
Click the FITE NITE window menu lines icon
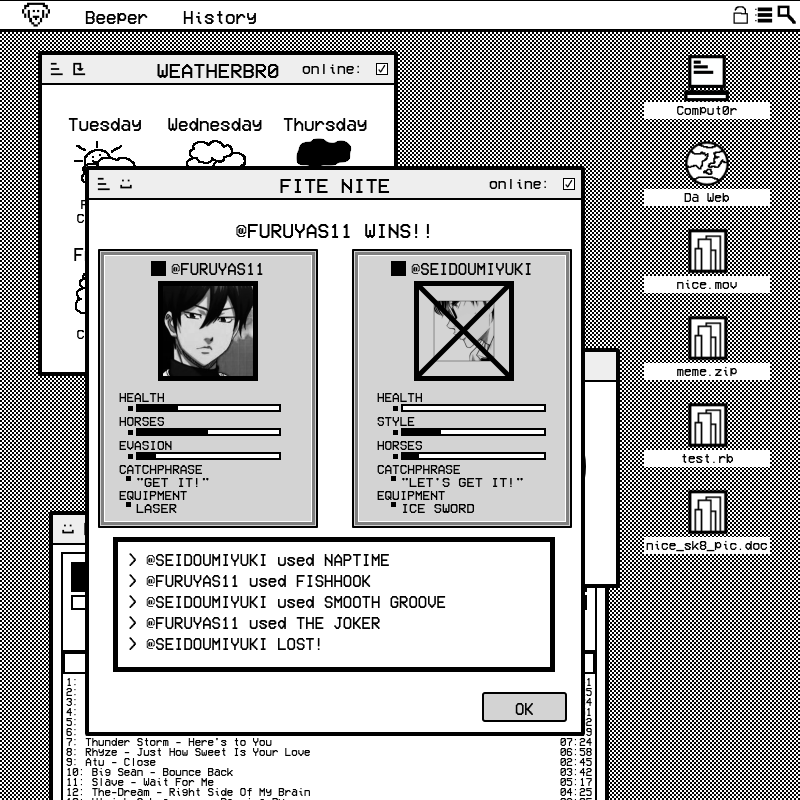(104, 184)
